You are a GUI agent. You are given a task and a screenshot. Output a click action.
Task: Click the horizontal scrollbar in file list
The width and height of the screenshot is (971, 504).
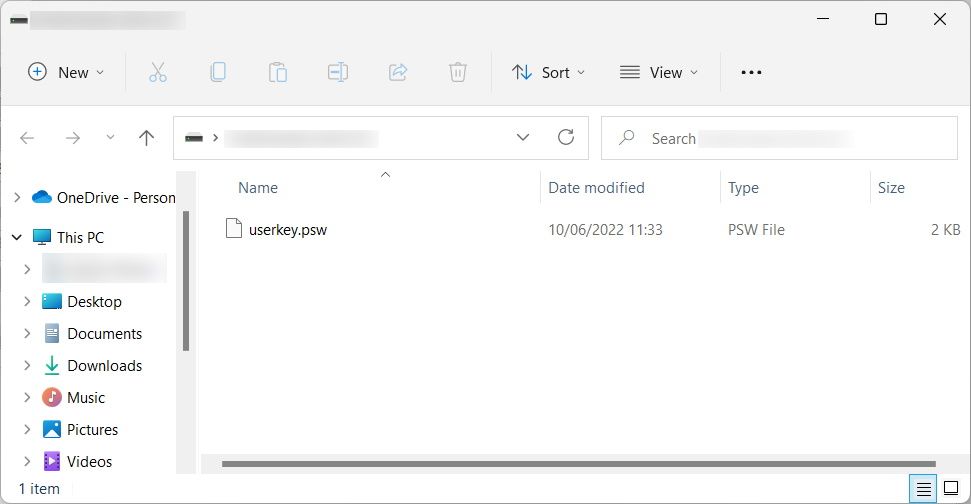(578, 464)
